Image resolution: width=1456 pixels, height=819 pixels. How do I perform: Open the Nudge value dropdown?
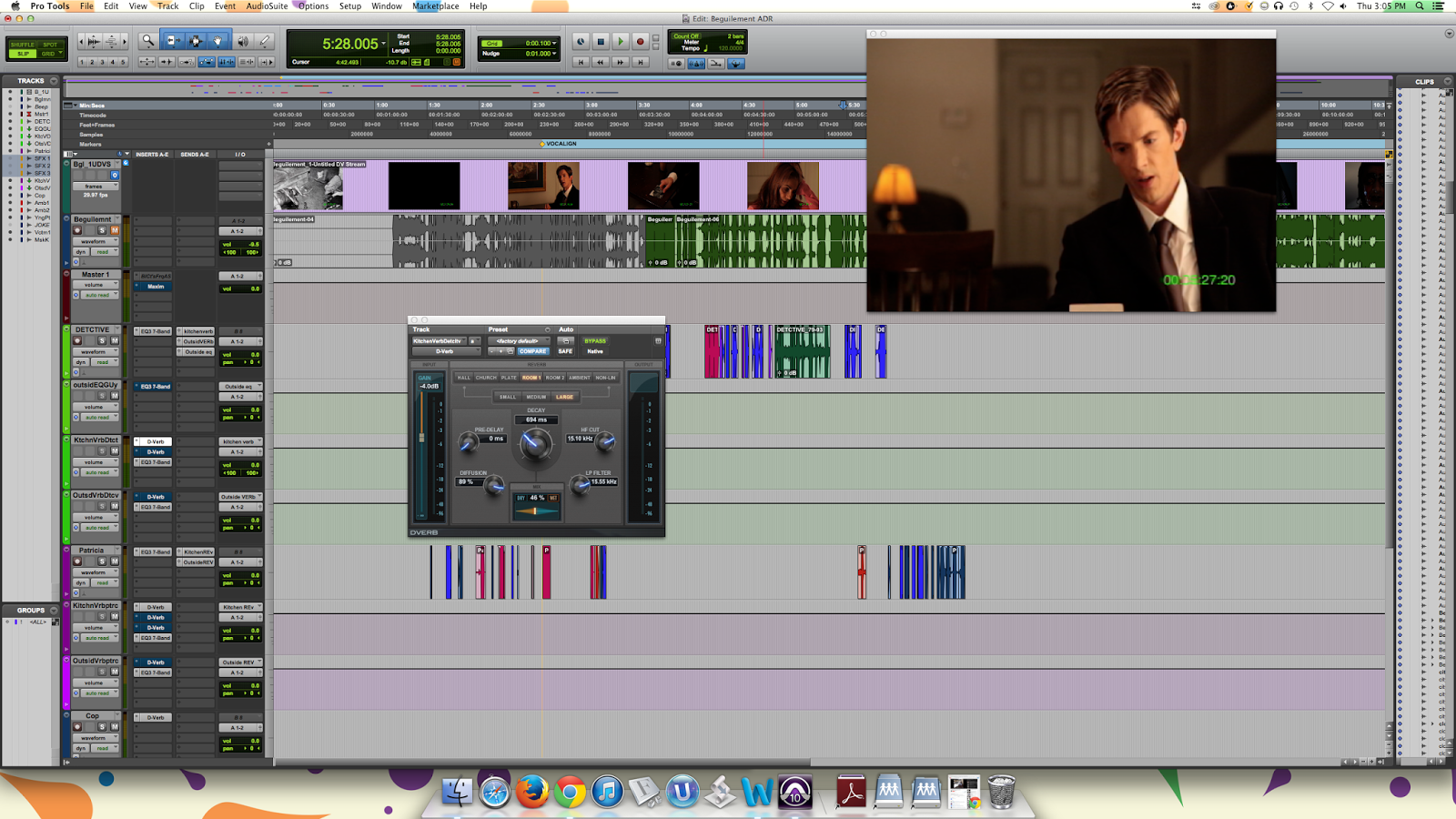[554, 54]
